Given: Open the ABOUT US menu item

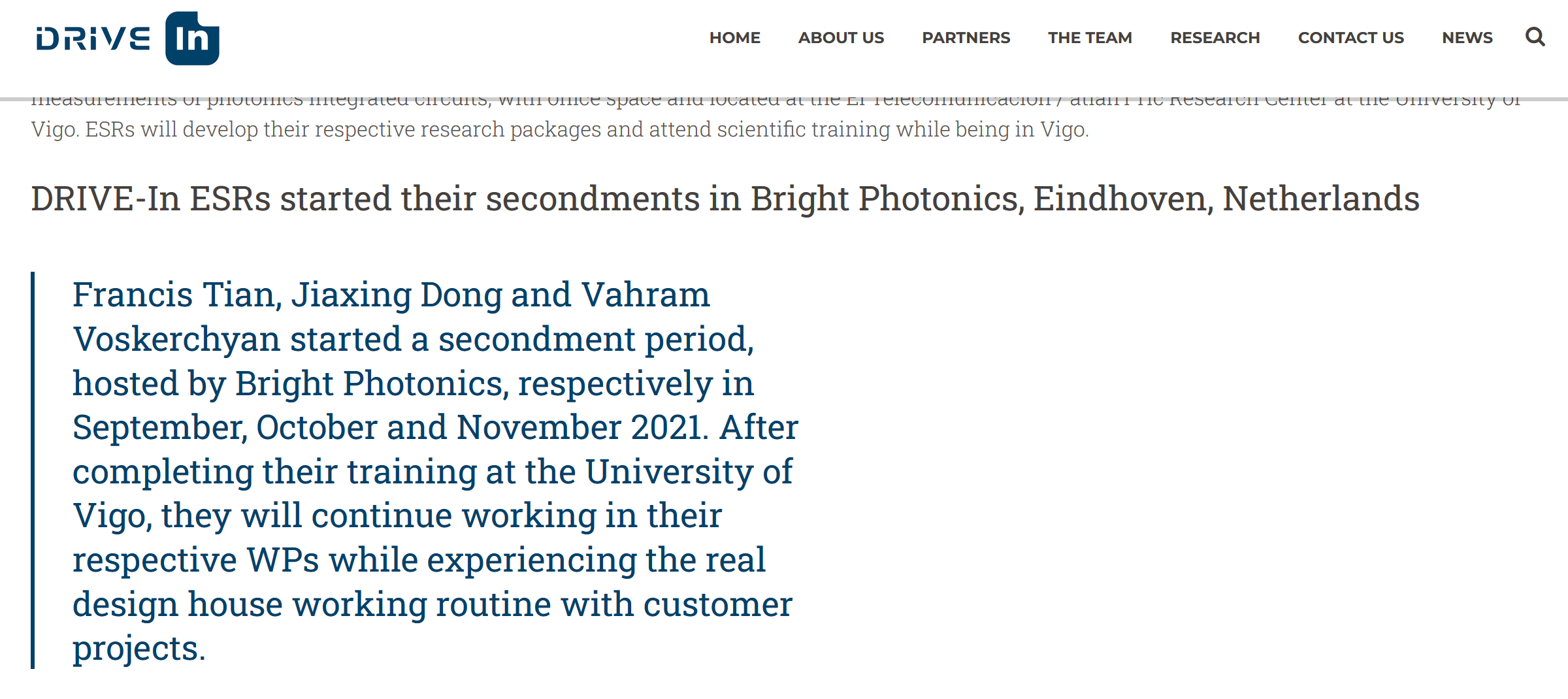Looking at the screenshot, I should [841, 38].
